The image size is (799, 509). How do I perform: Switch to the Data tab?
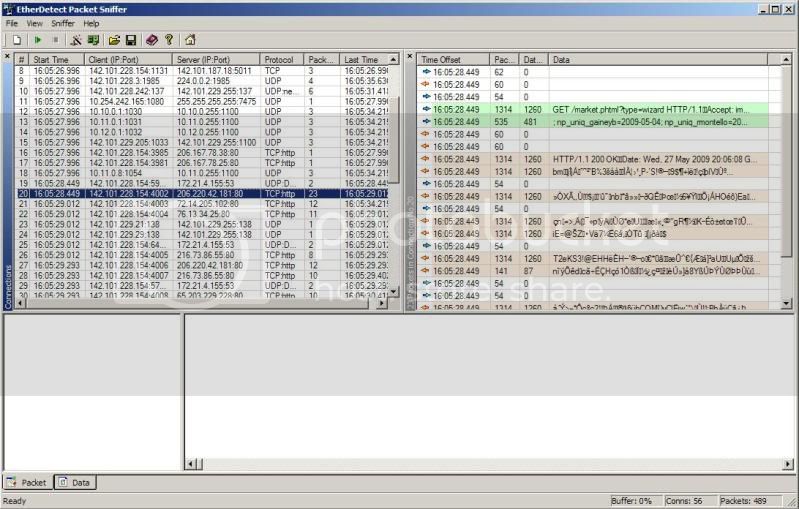tap(74, 483)
